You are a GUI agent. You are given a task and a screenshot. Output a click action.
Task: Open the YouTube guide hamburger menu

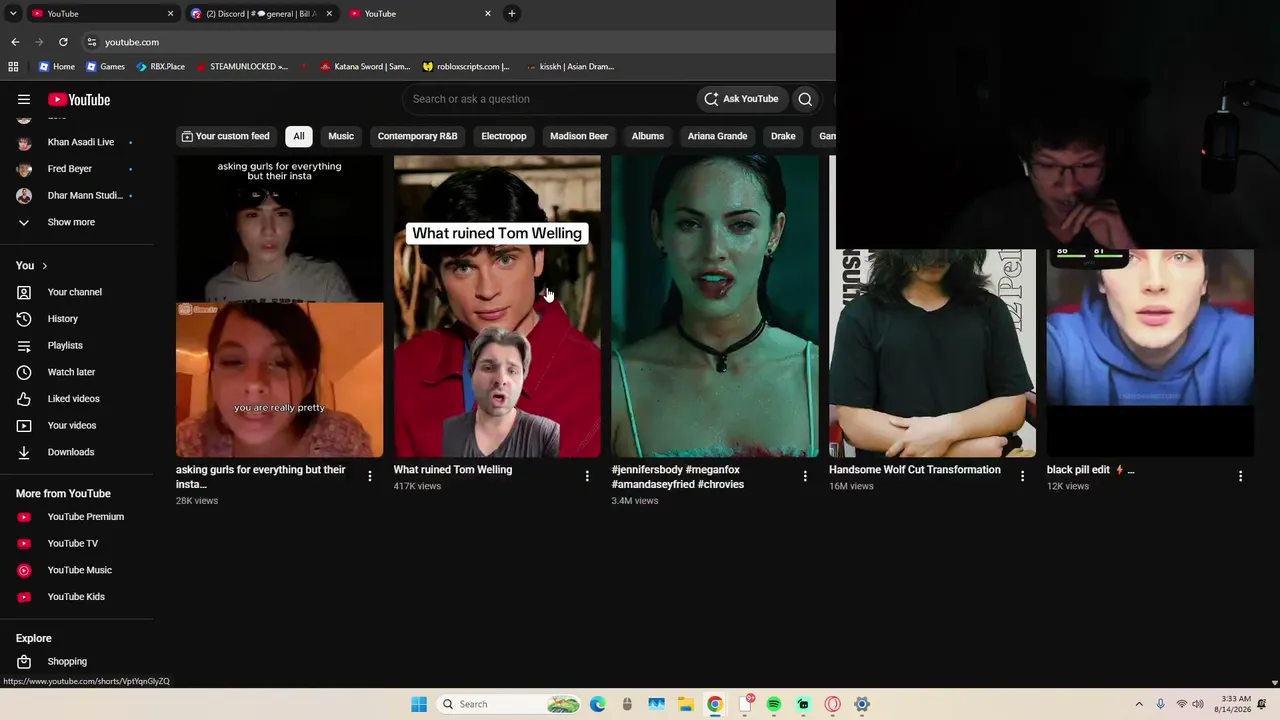coord(24,99)
